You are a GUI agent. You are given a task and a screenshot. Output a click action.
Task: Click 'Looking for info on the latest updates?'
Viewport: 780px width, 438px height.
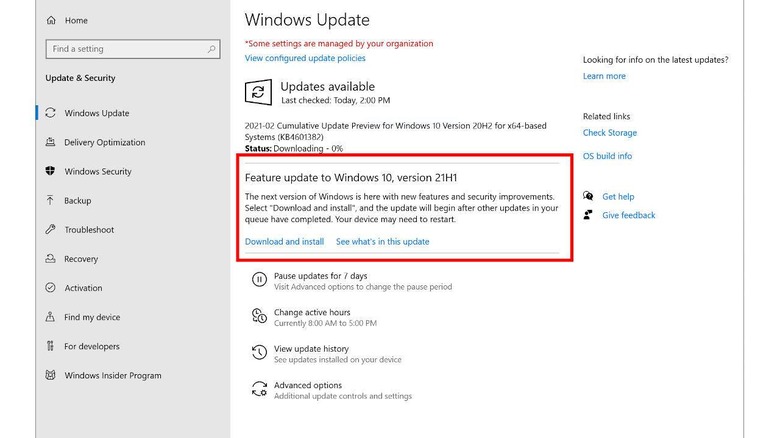click(x=656, y=60)
